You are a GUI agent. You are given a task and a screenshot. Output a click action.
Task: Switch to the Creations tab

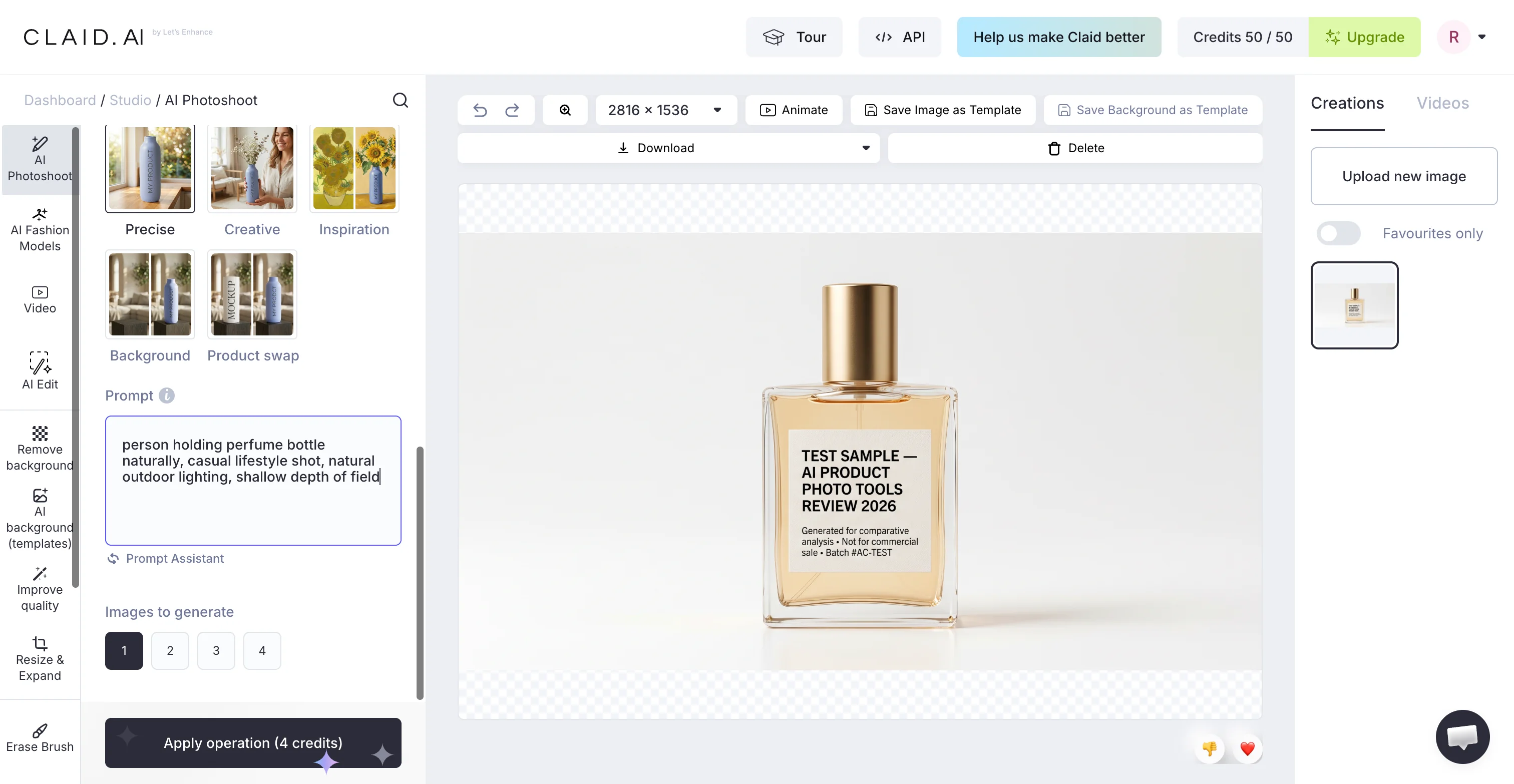point(1347,104)
